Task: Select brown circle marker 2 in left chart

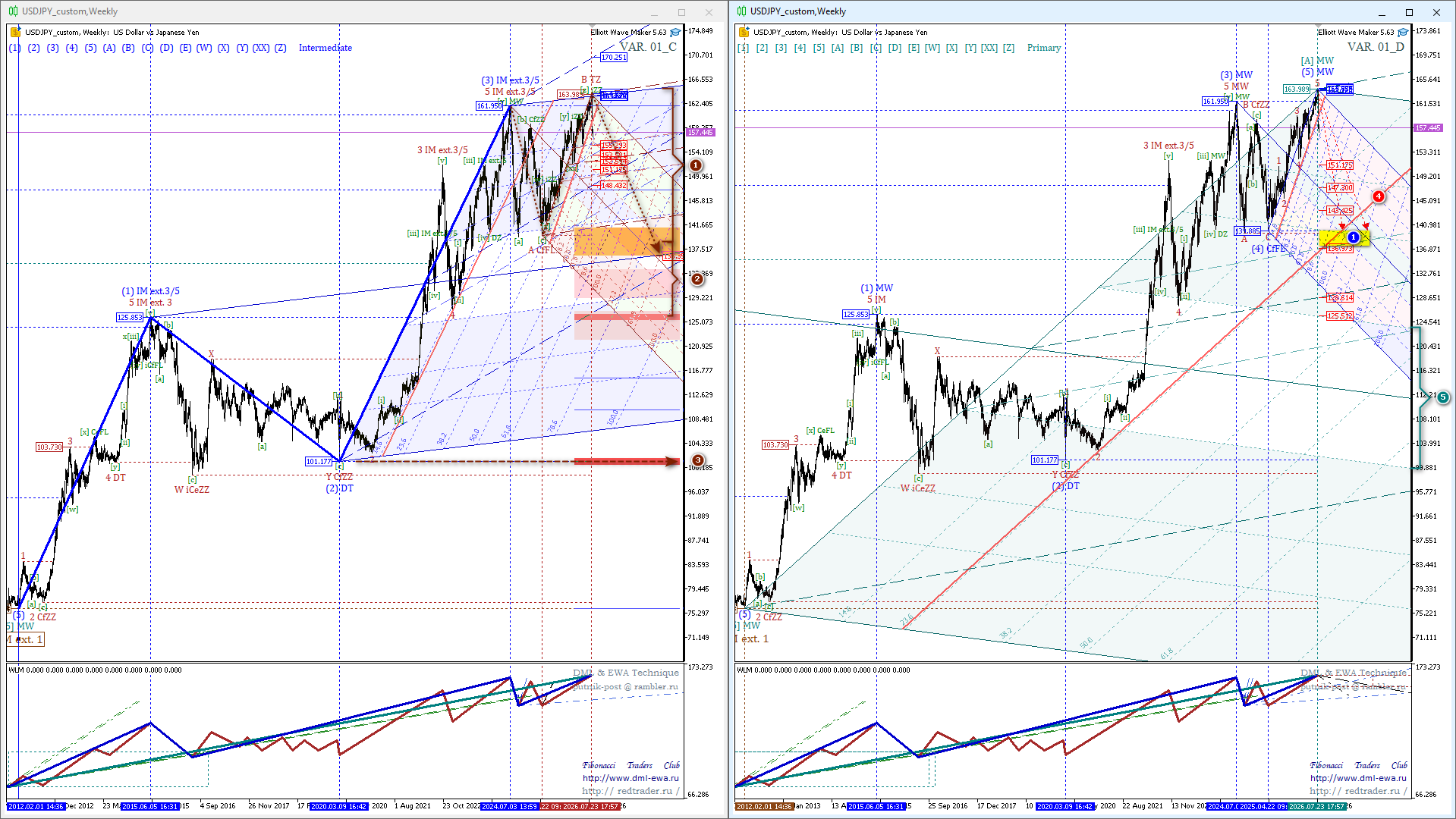Action: click(697, 279)
